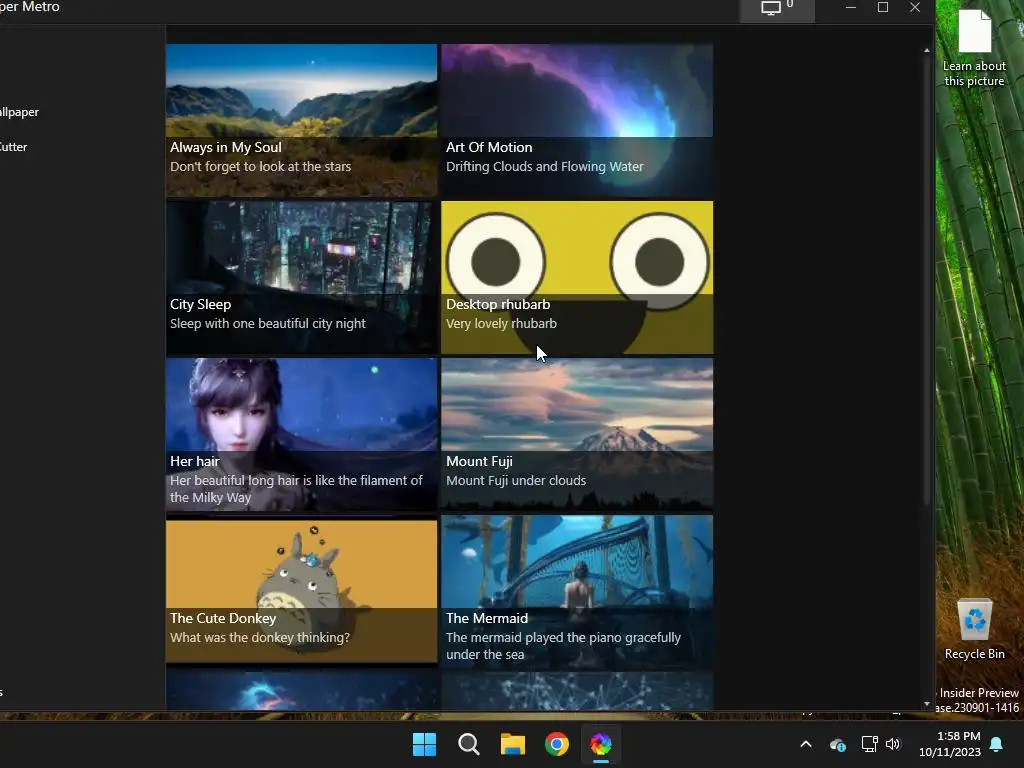
Task: Choose the City Sleep wallpaper
Action: click(x=301, y=278)
